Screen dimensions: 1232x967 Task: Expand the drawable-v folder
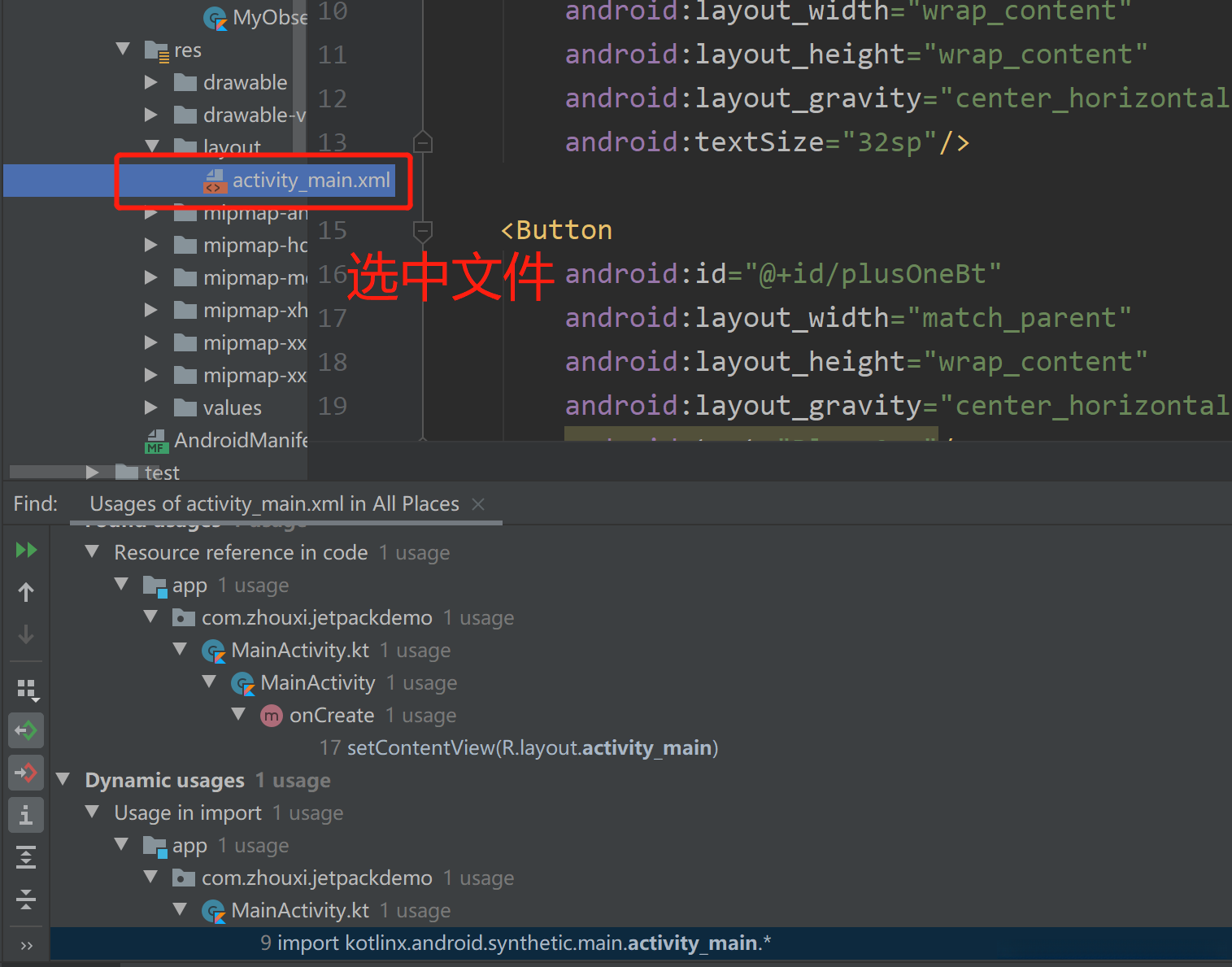pyautogui.click(x=151, y=115)
